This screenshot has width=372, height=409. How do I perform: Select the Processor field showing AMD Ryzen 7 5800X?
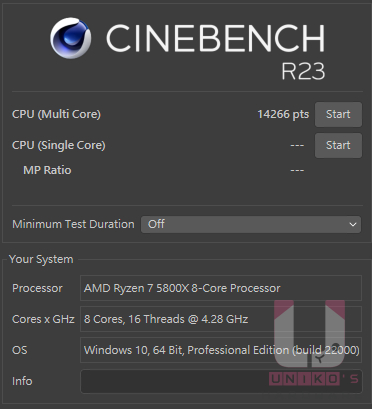pos(221,288)
